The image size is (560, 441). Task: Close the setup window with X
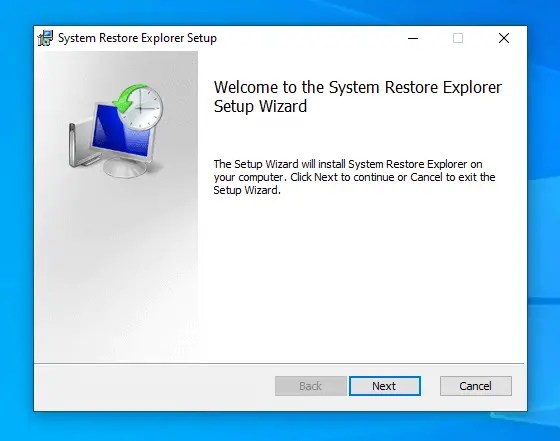click(504, 38)
